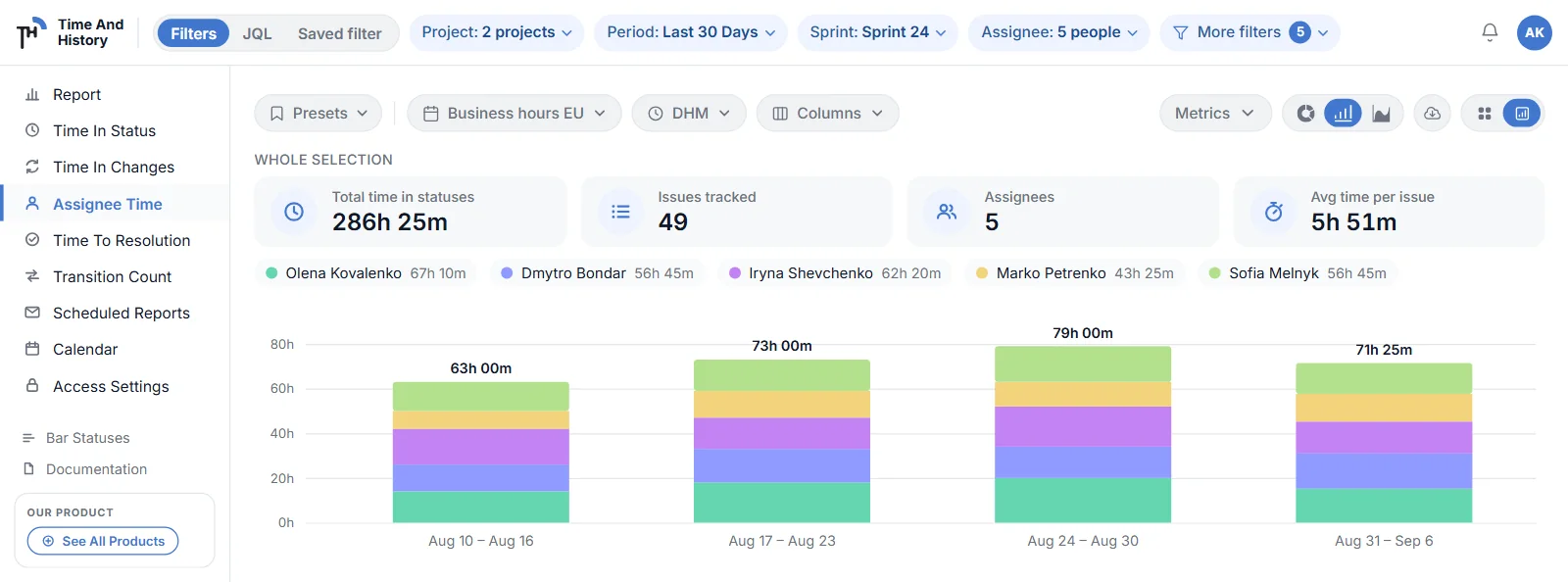This screenshot has height=582, width=1568.
Task: Open the Business hours EU dropdown
Action: tap(514, 114)
